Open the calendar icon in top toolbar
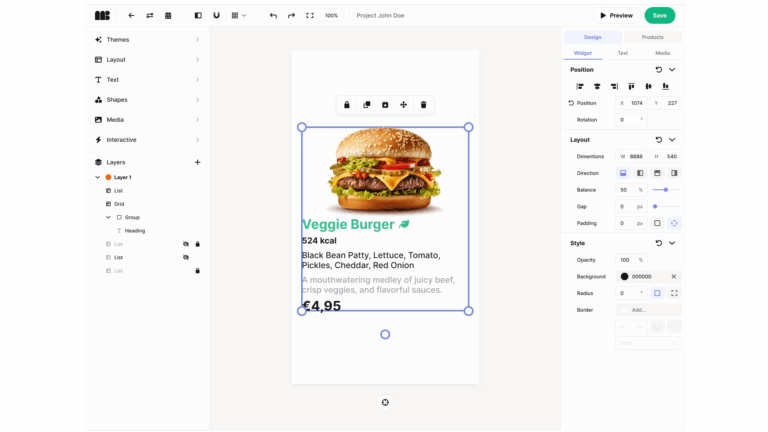 point(168,16)
